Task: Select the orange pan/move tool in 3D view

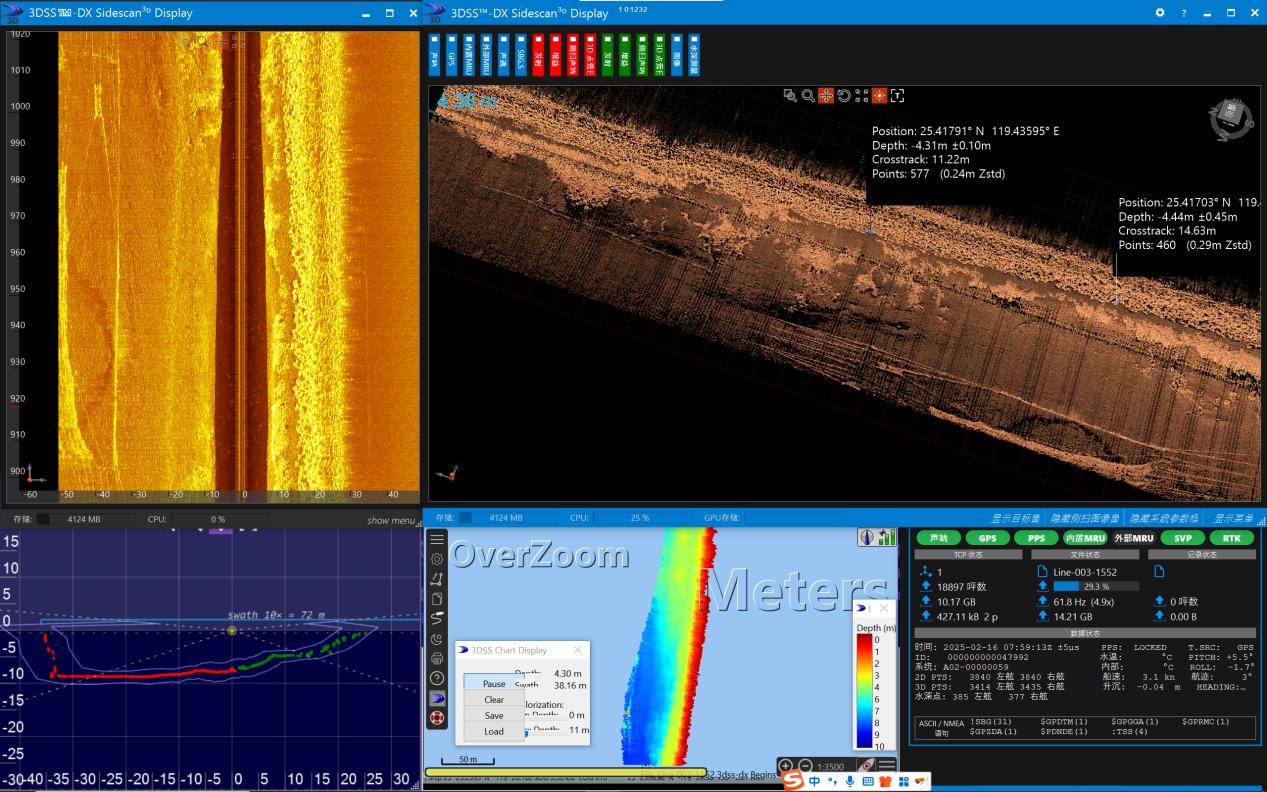Action: pyautogui.click(x=826, y=96)
